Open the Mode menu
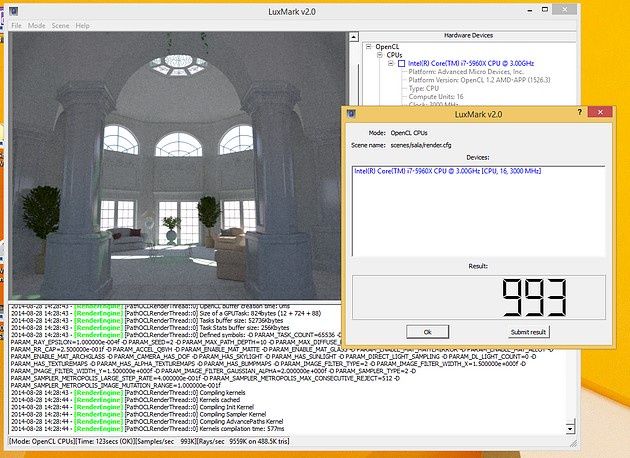Viewport: 630px width, 458px height. (37, 25)
